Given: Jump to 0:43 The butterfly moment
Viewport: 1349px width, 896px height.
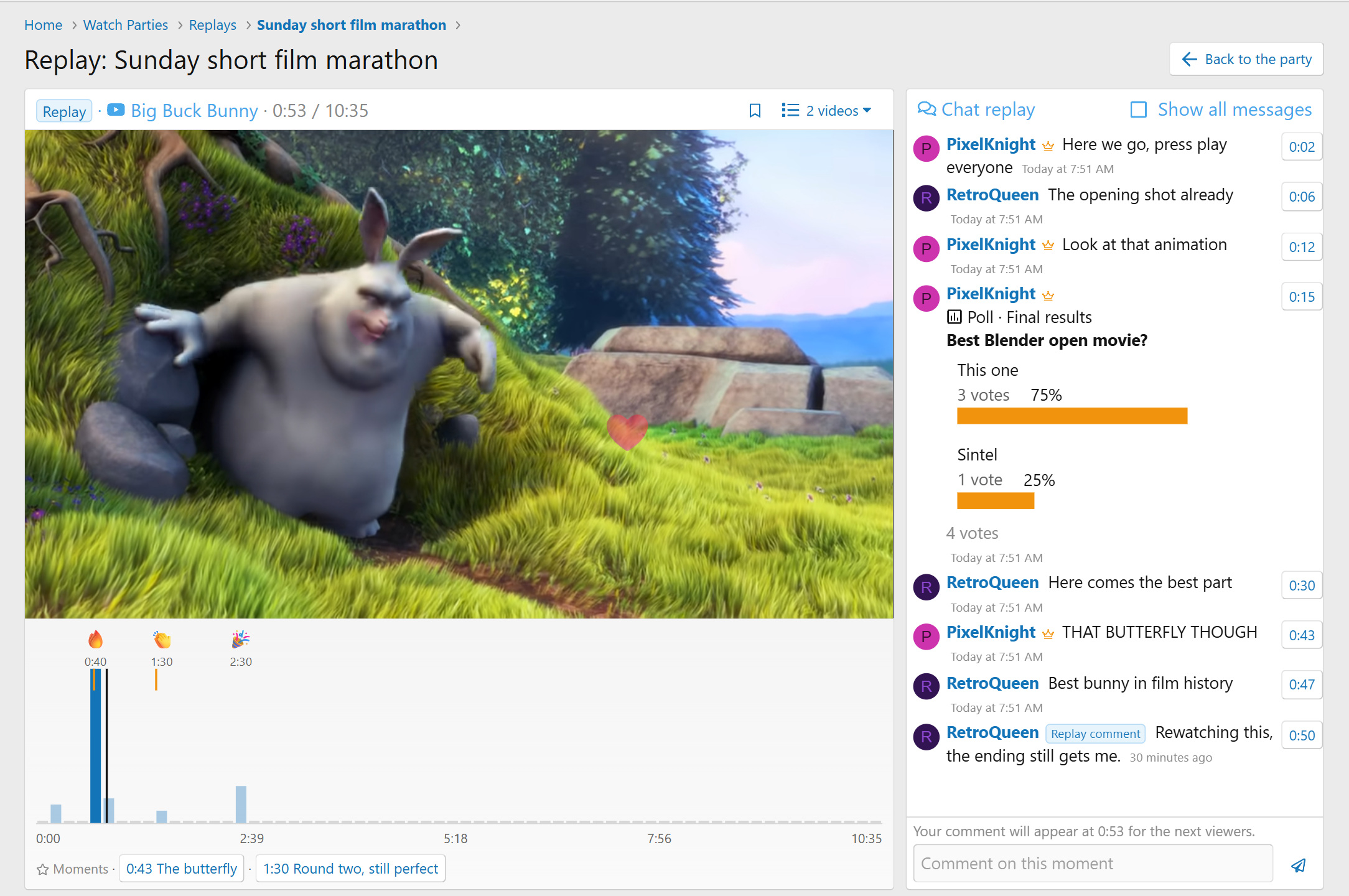Looking at the screenshot, I should tap(181, 869).
